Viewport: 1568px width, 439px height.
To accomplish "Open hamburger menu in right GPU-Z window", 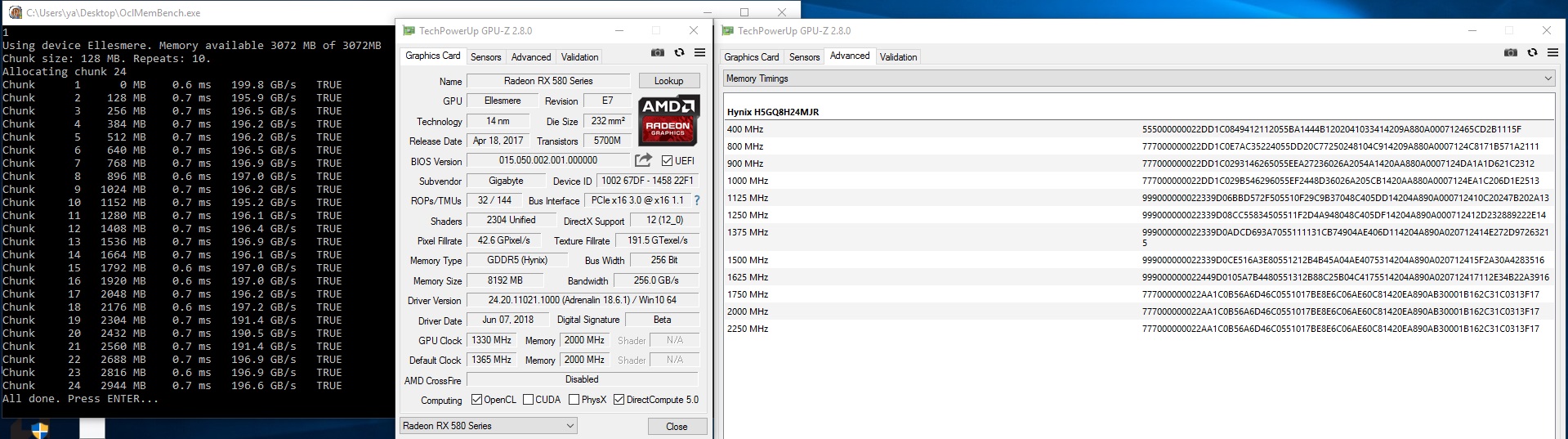I will click(x=1552, y=52).
